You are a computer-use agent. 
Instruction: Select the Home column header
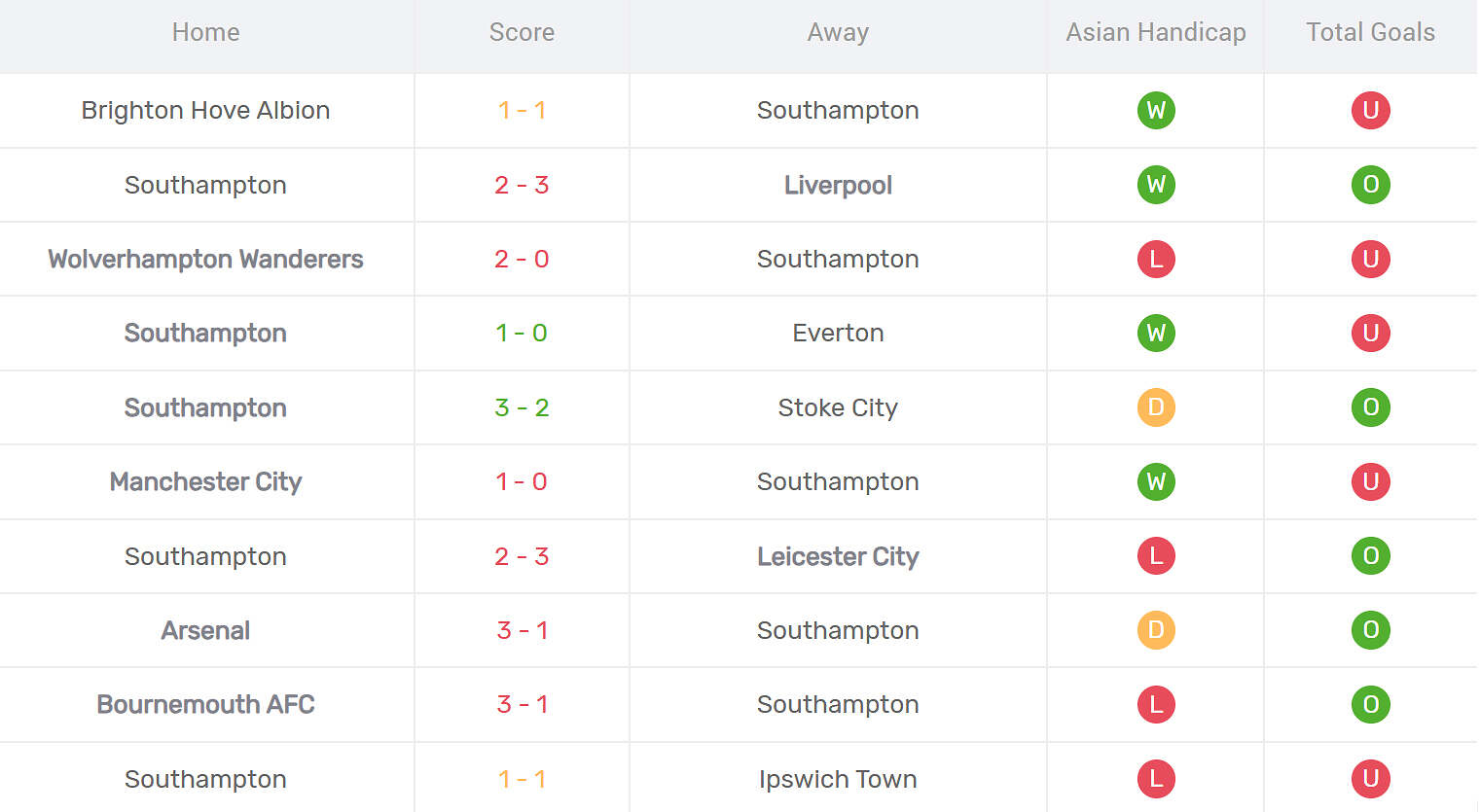(205, 32)
